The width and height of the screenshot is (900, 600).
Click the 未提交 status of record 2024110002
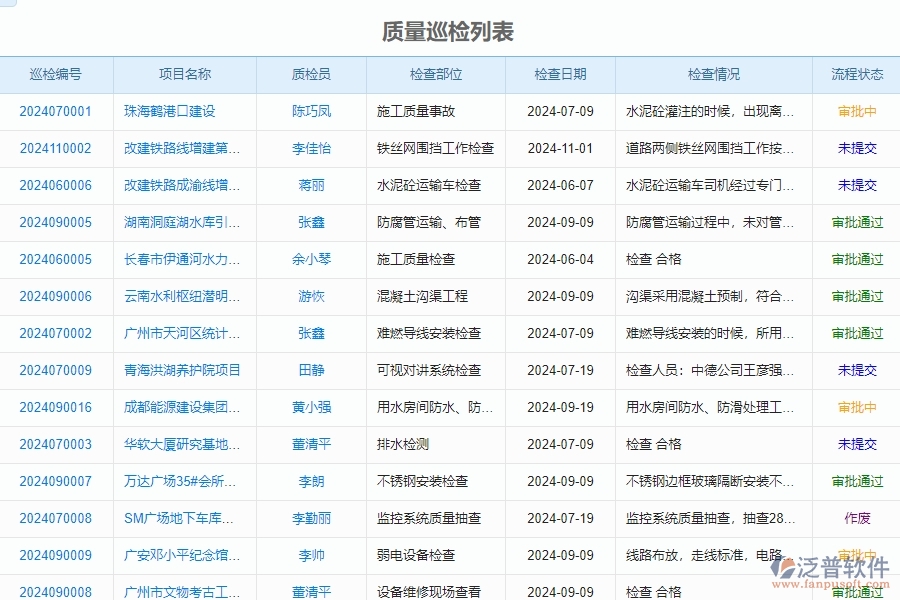coord(855,149)
